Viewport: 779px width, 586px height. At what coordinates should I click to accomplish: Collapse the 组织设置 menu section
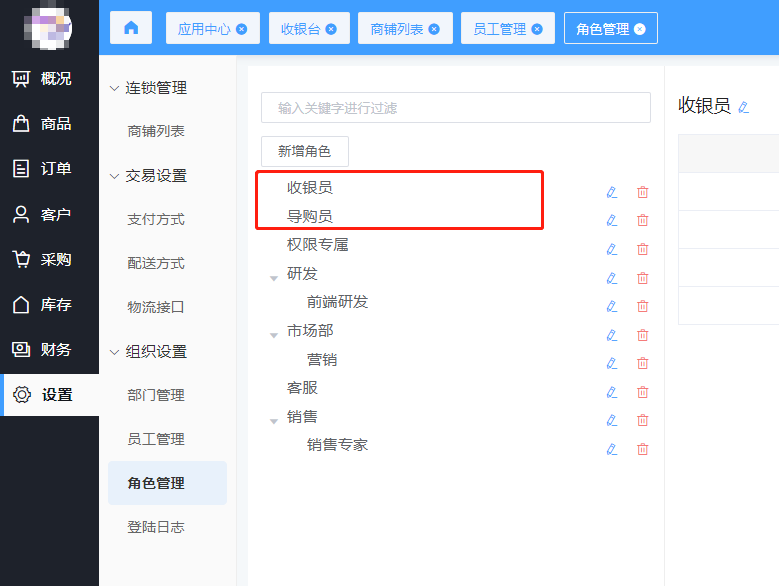click(114, 352)
